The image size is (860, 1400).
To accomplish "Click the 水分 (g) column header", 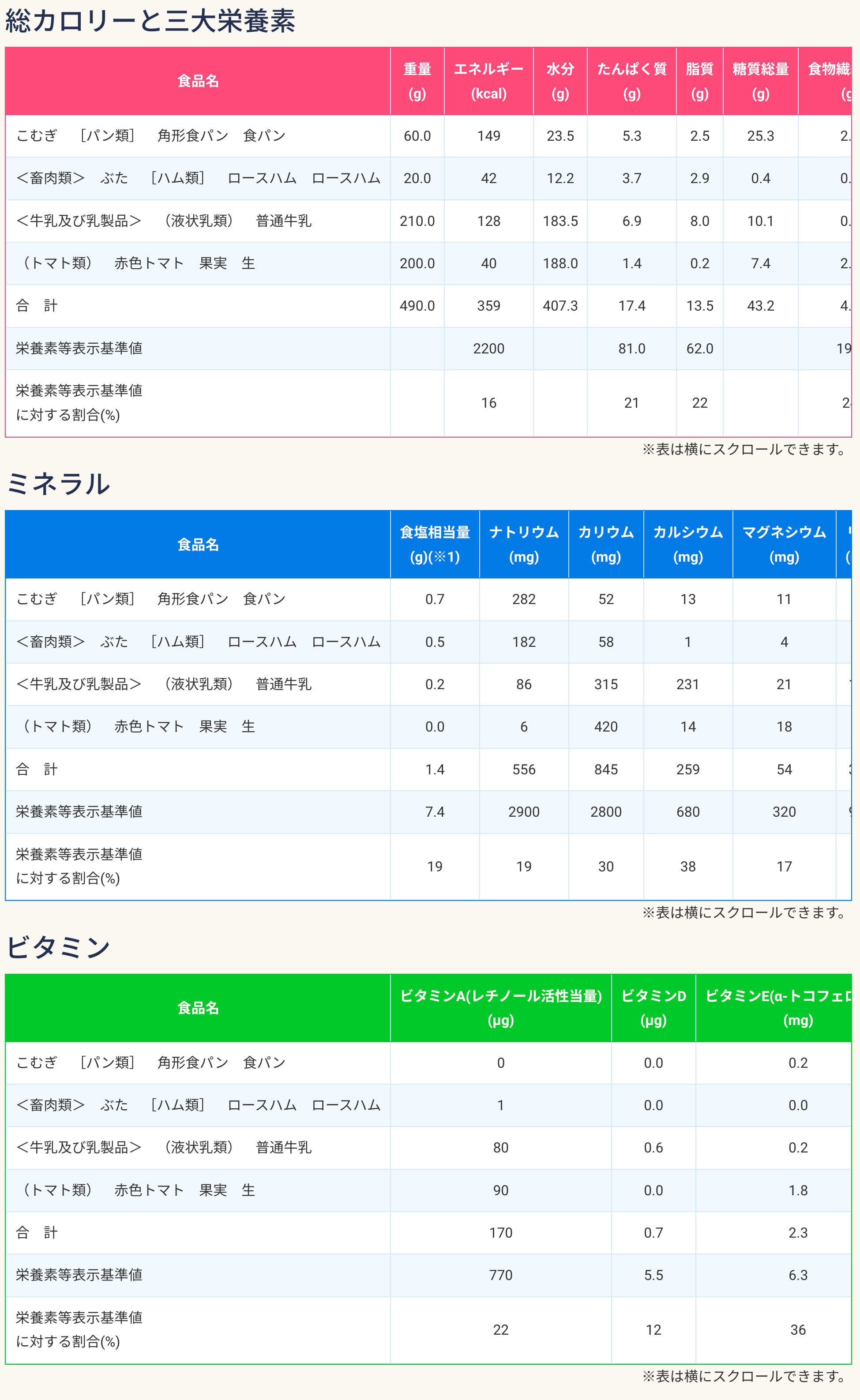I will 560,81.
